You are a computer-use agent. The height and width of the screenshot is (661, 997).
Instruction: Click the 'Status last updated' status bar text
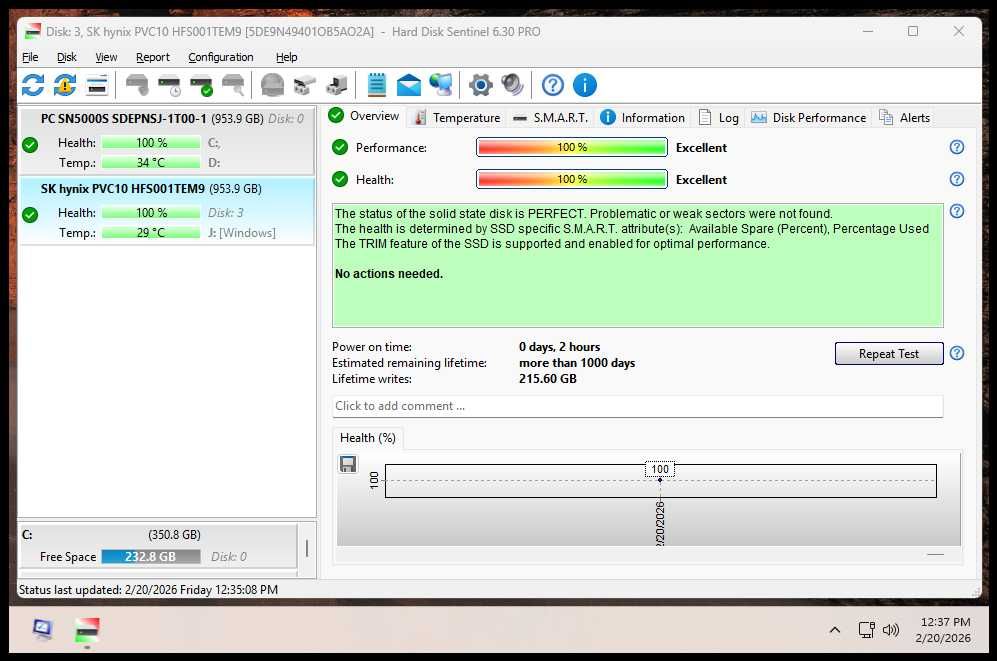[x=148, y=590]
